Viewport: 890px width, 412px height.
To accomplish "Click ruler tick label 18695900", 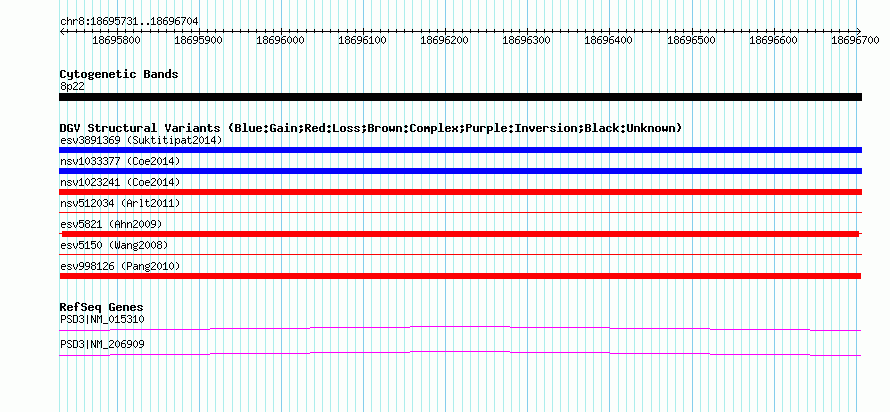I will pyautogui.click(x=199, y=40).
